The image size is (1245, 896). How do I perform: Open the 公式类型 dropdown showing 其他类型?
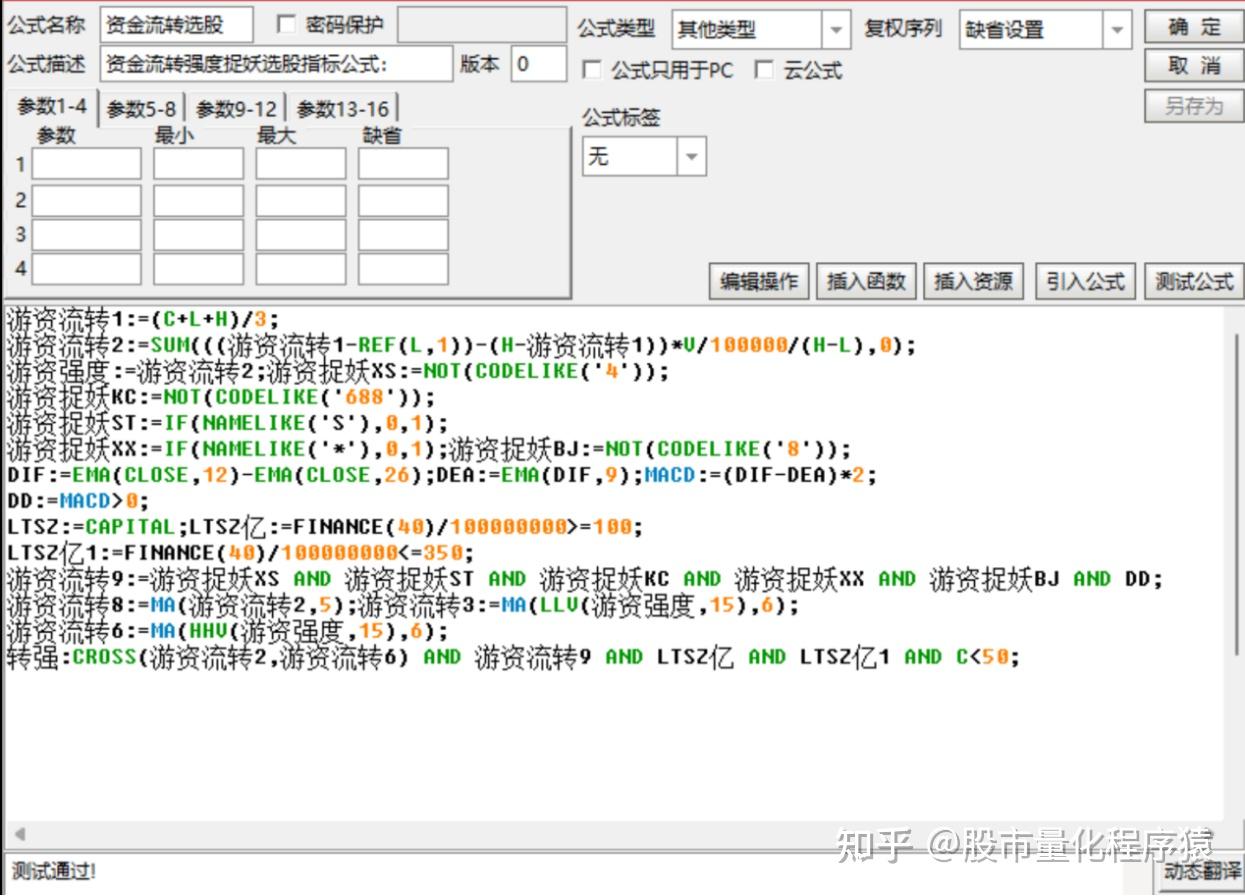tap(761, 30)
